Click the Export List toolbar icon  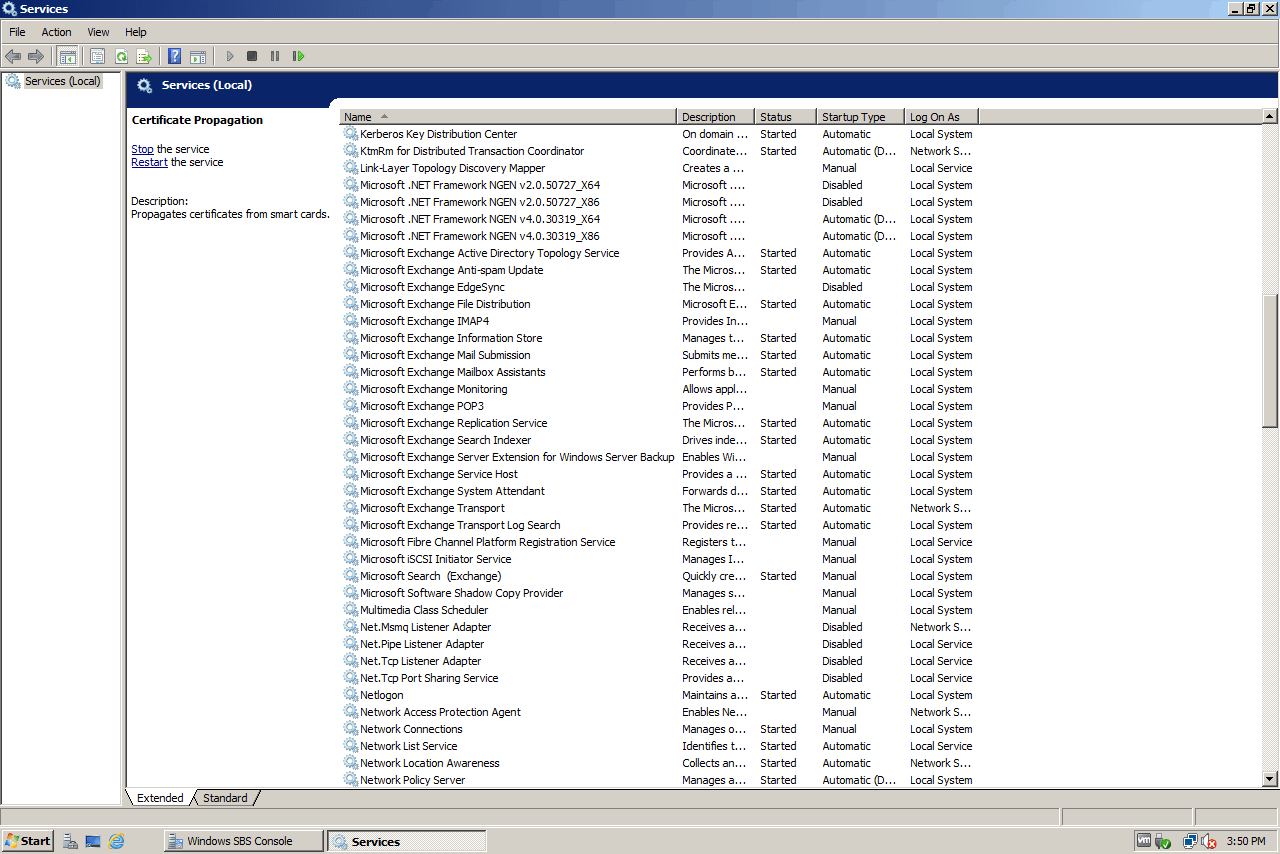point(144,56)
